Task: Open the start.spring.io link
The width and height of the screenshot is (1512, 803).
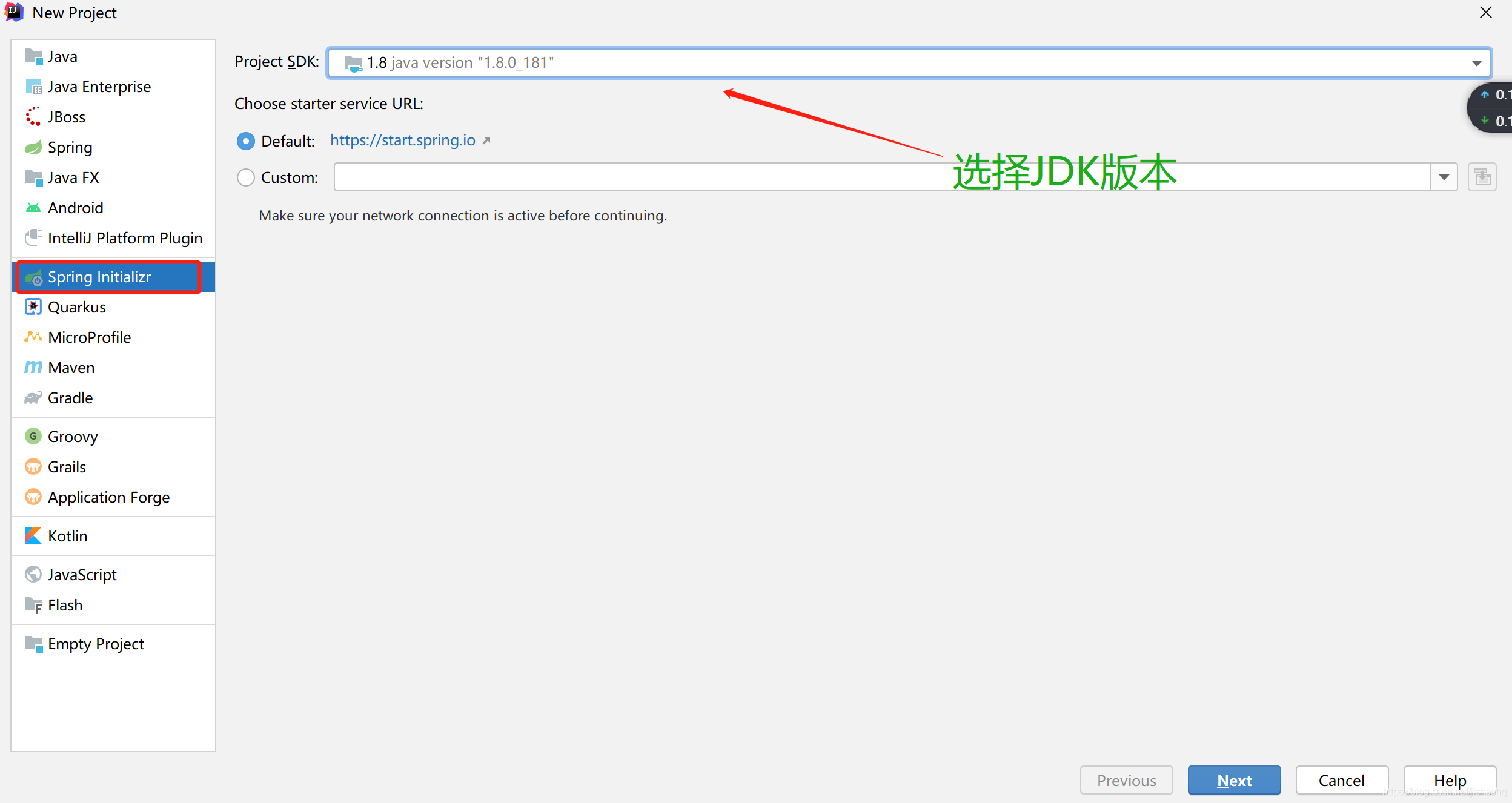Action: point(403,140)
